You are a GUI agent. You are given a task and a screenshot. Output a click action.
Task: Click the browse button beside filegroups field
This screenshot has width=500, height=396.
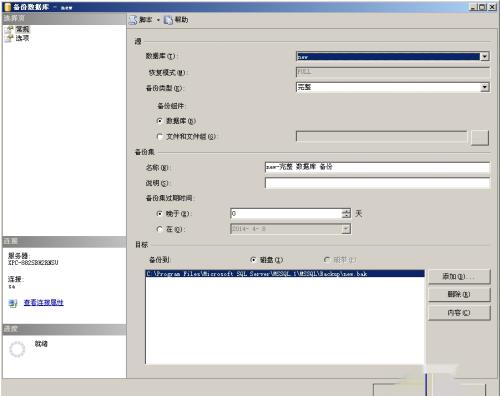480,137
